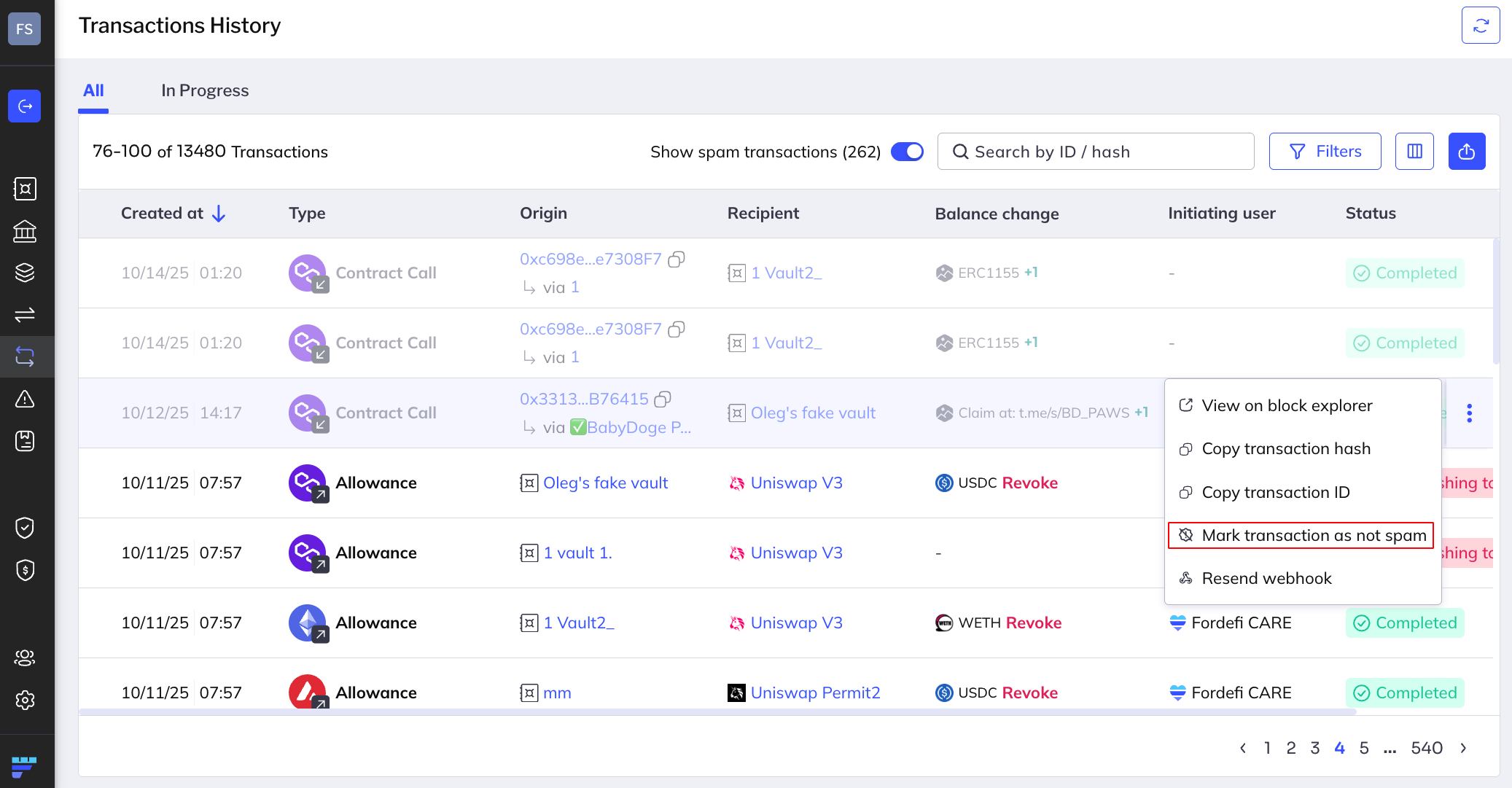Screen dimensions: 1512x788
Task: Open the column settings icon
Action: click(x=1414, y=152)
